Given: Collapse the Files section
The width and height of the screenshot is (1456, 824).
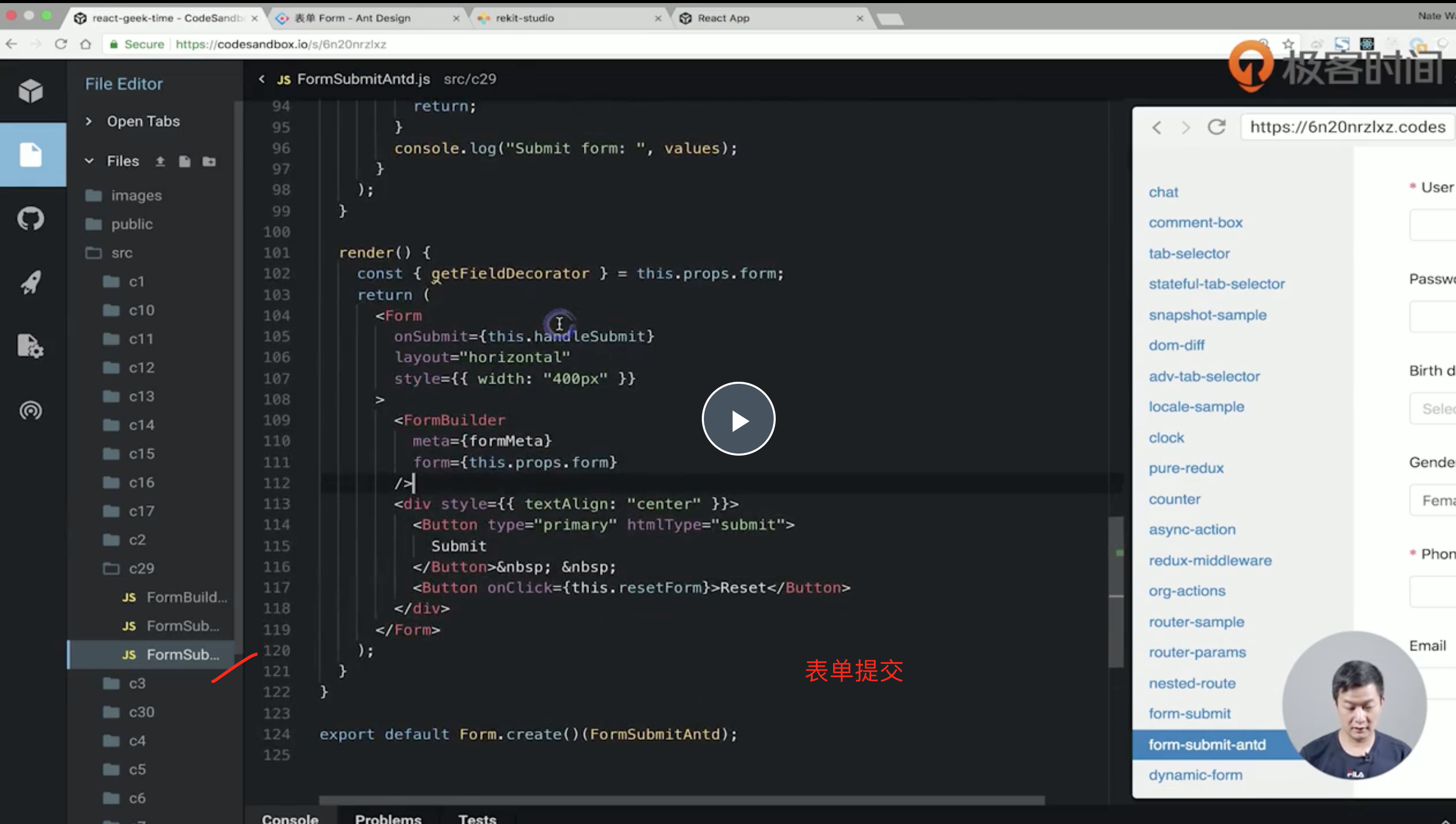Looking at the screenshot, I should pyautogui.click(x=89, y=161).
